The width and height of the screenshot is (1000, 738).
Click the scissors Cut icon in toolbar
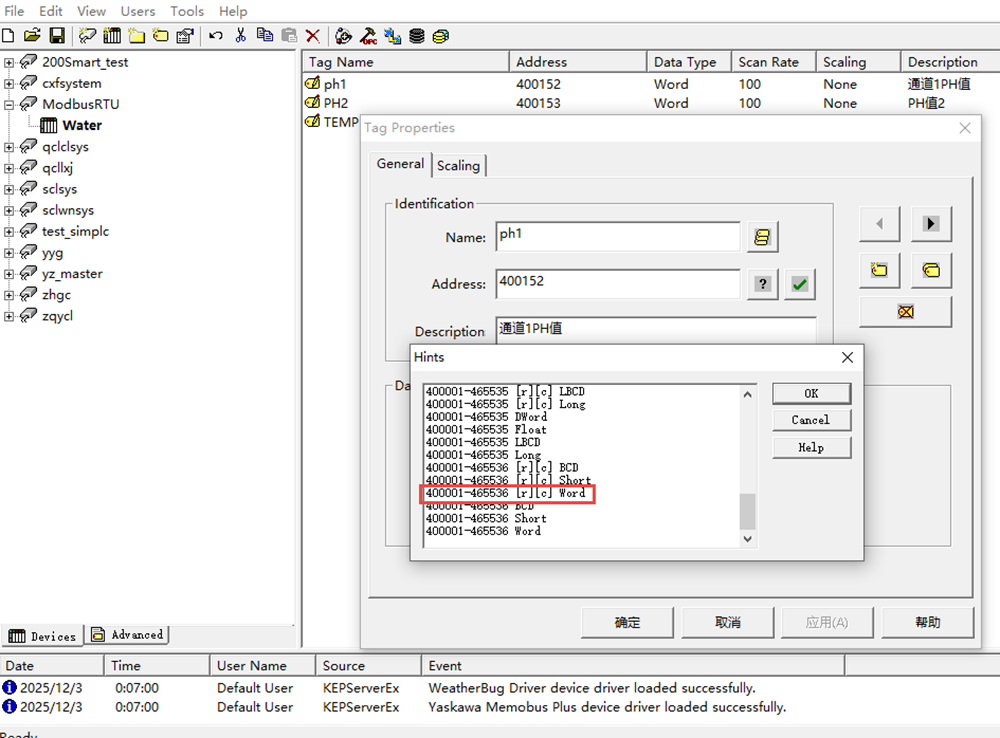(240, 36)
